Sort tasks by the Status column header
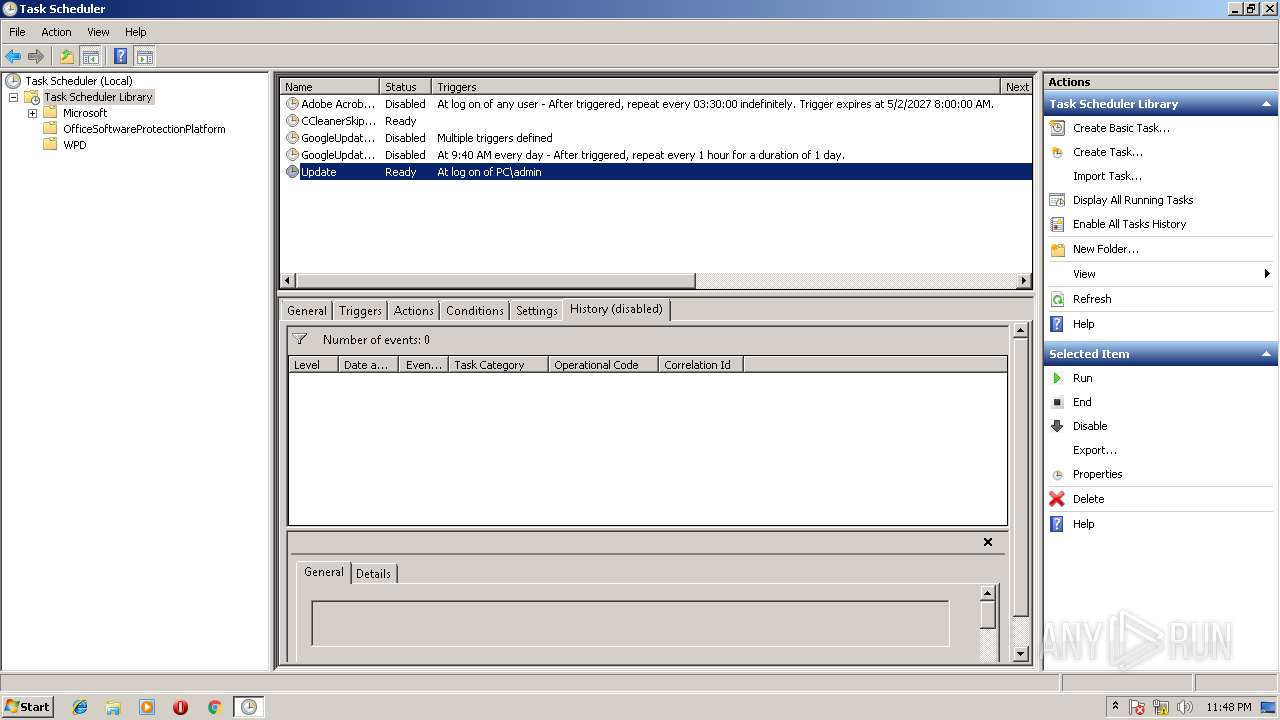 [x=406, y=87]
